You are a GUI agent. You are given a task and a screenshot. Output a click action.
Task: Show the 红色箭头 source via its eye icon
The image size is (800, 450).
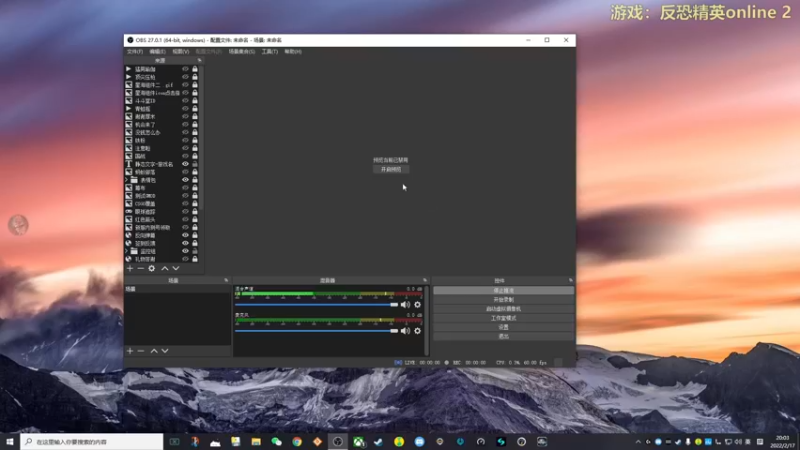185,219
